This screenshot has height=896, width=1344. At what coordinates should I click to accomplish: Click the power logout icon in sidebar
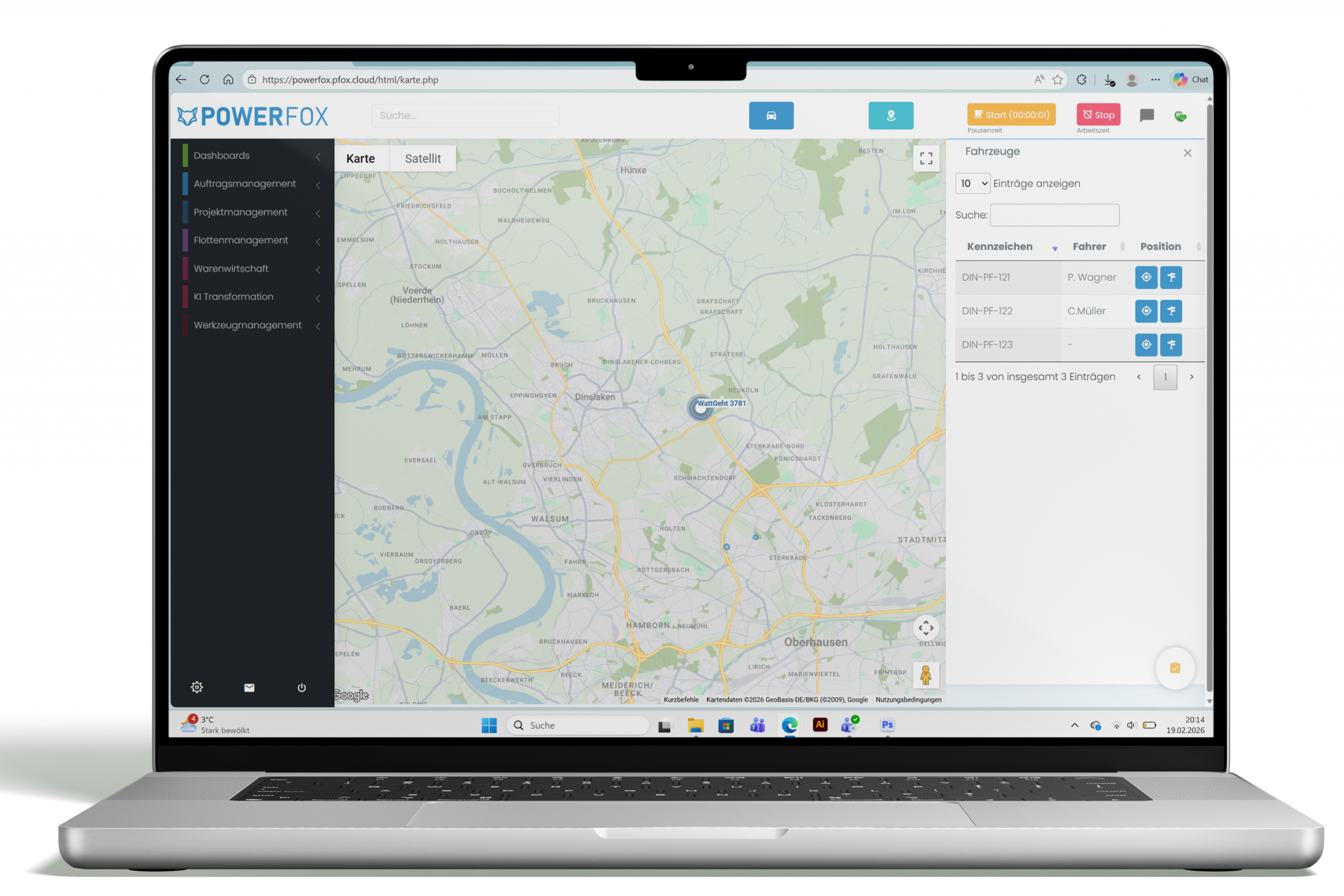click(x=302, y=688)
